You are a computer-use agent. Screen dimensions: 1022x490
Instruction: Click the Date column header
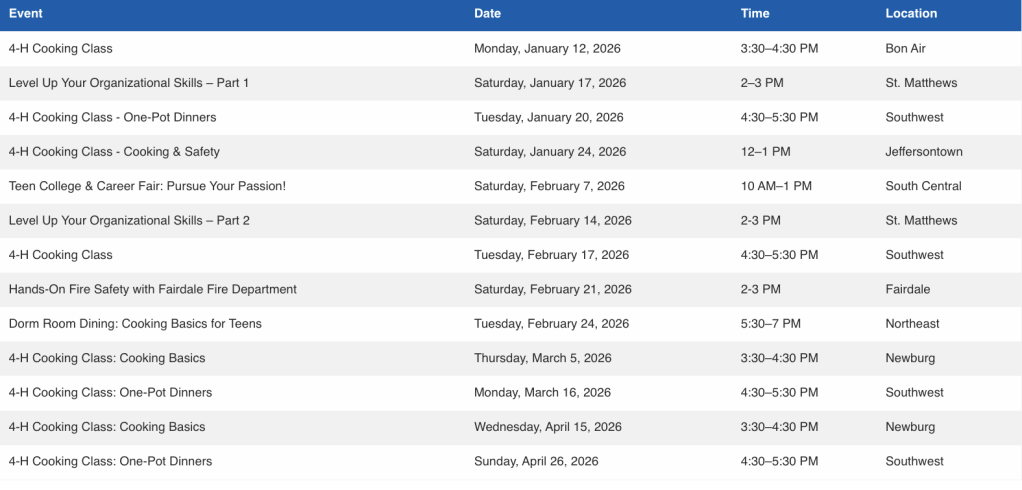tap(487, 14)
